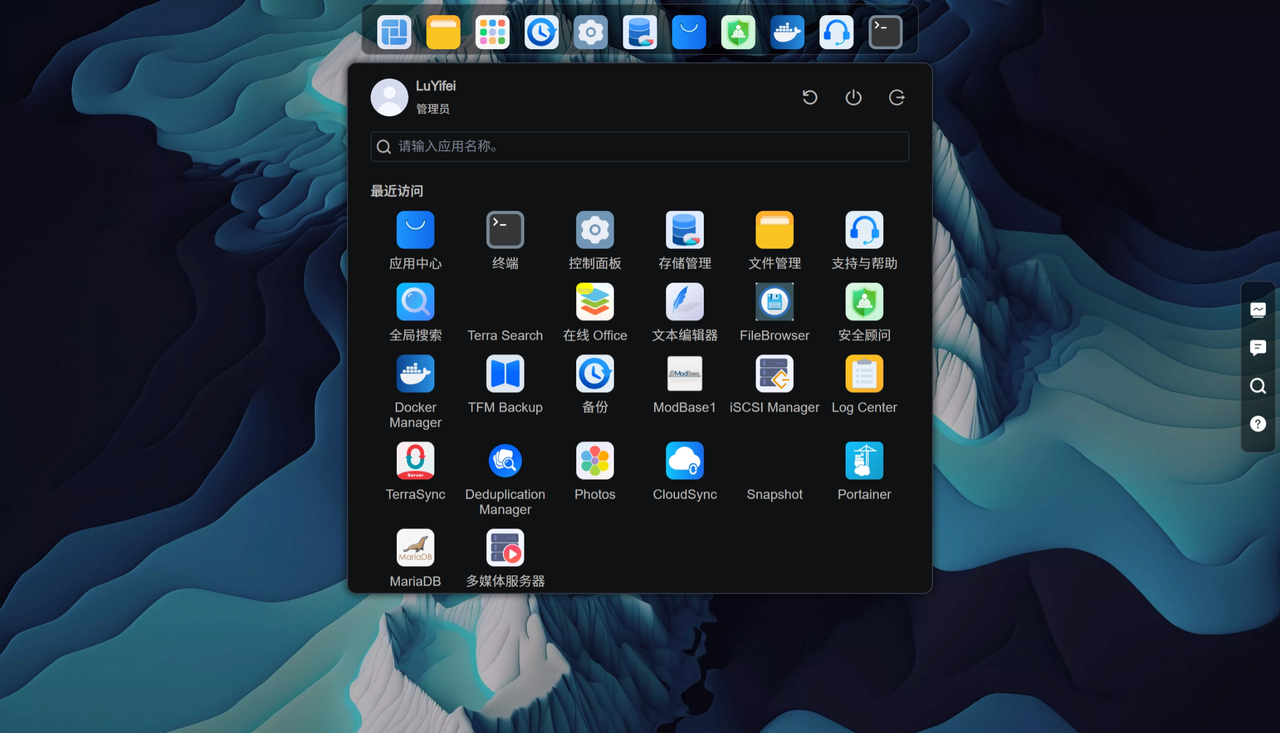Focus the 请输入应用名称 search field
The height and width of the screenshot is (733, 1280).
(640, 146)
